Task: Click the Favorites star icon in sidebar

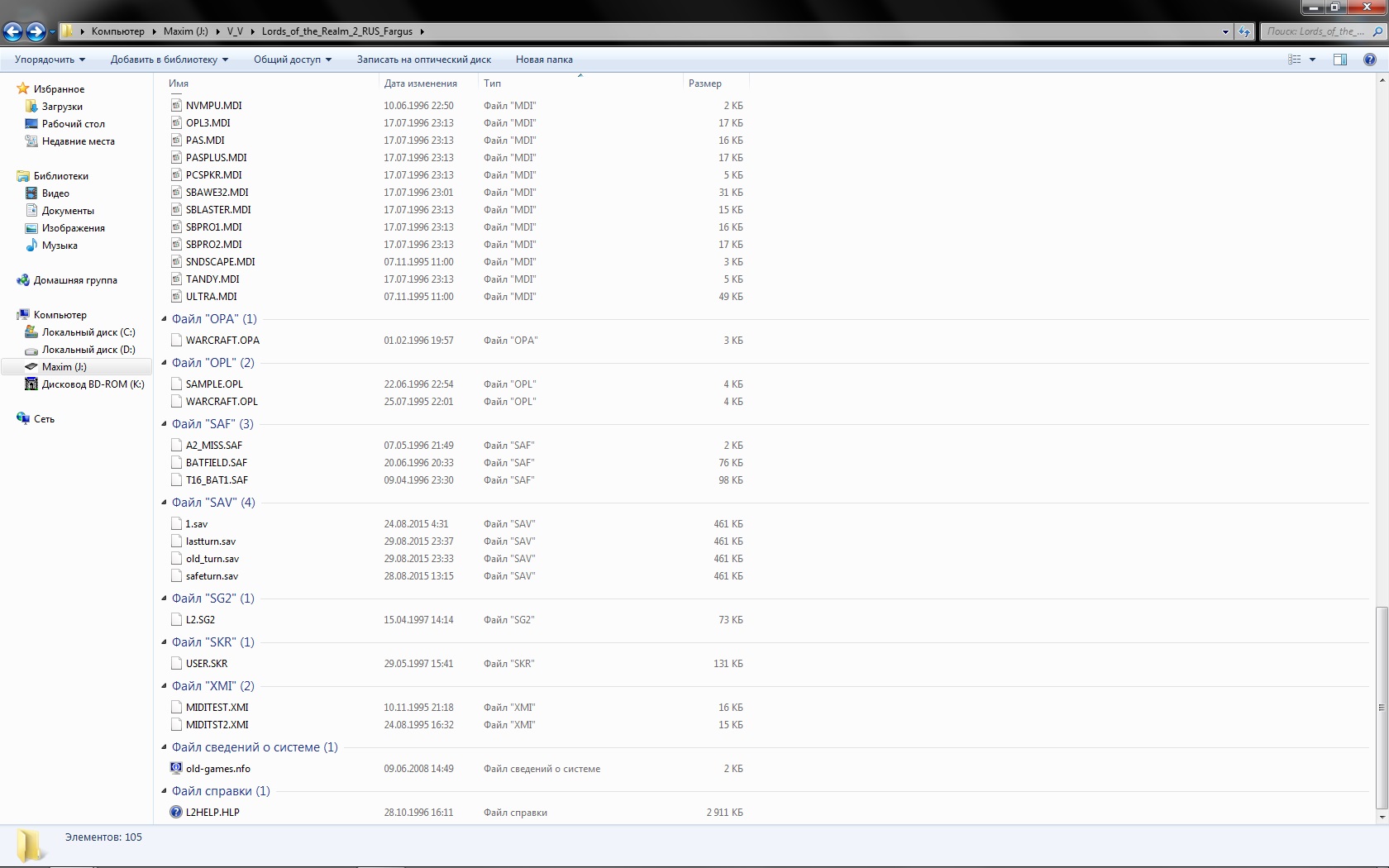Action: pos(23,88)
